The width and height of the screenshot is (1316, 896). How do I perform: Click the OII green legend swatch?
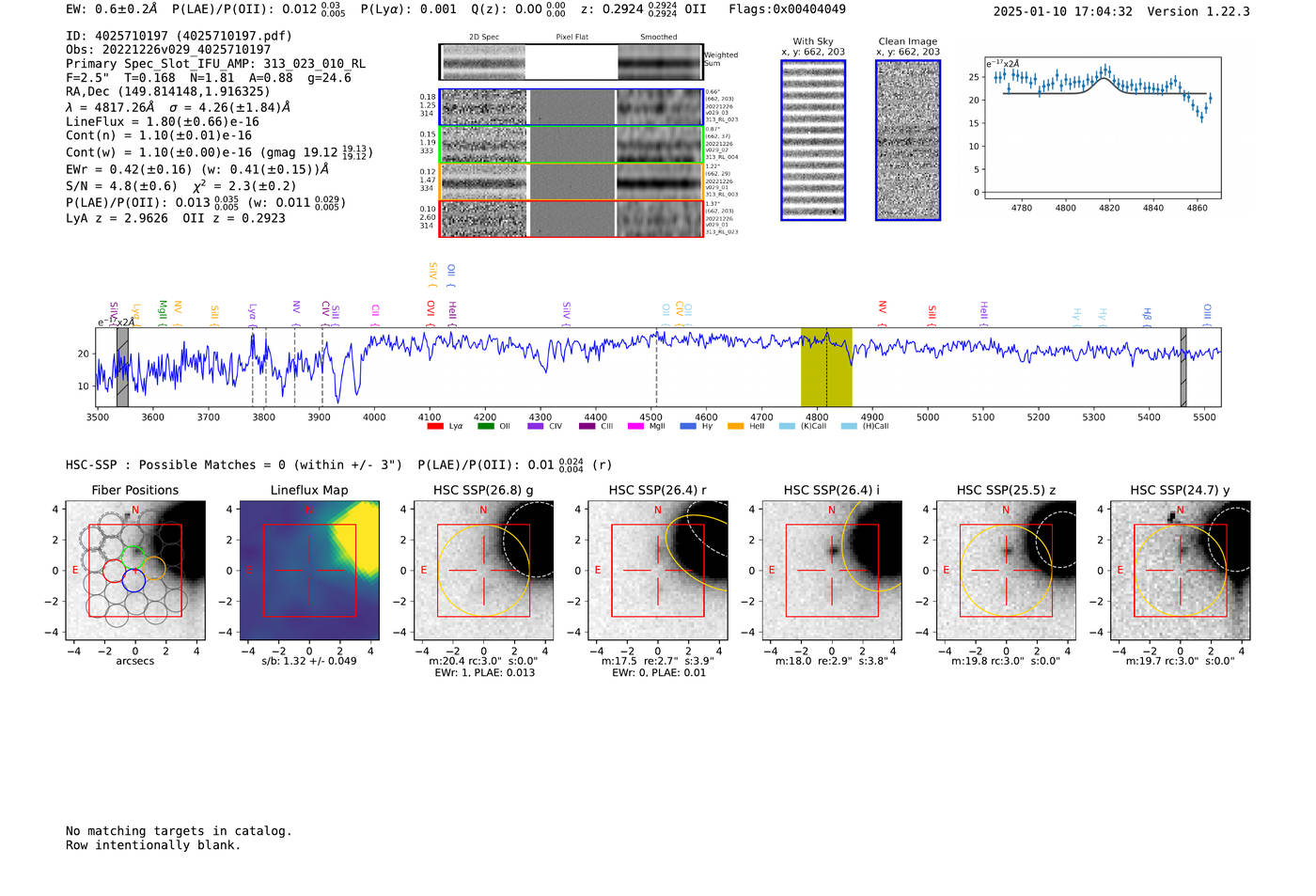[485, 426]
